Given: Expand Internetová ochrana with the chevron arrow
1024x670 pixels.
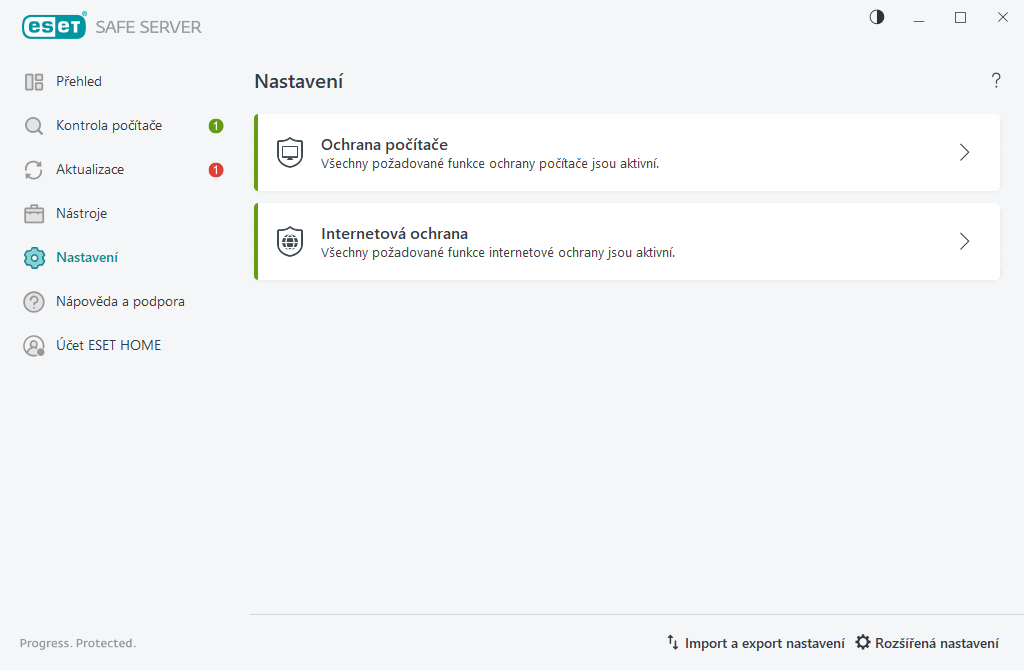Looking at the screenshot, I should point(964,242).
